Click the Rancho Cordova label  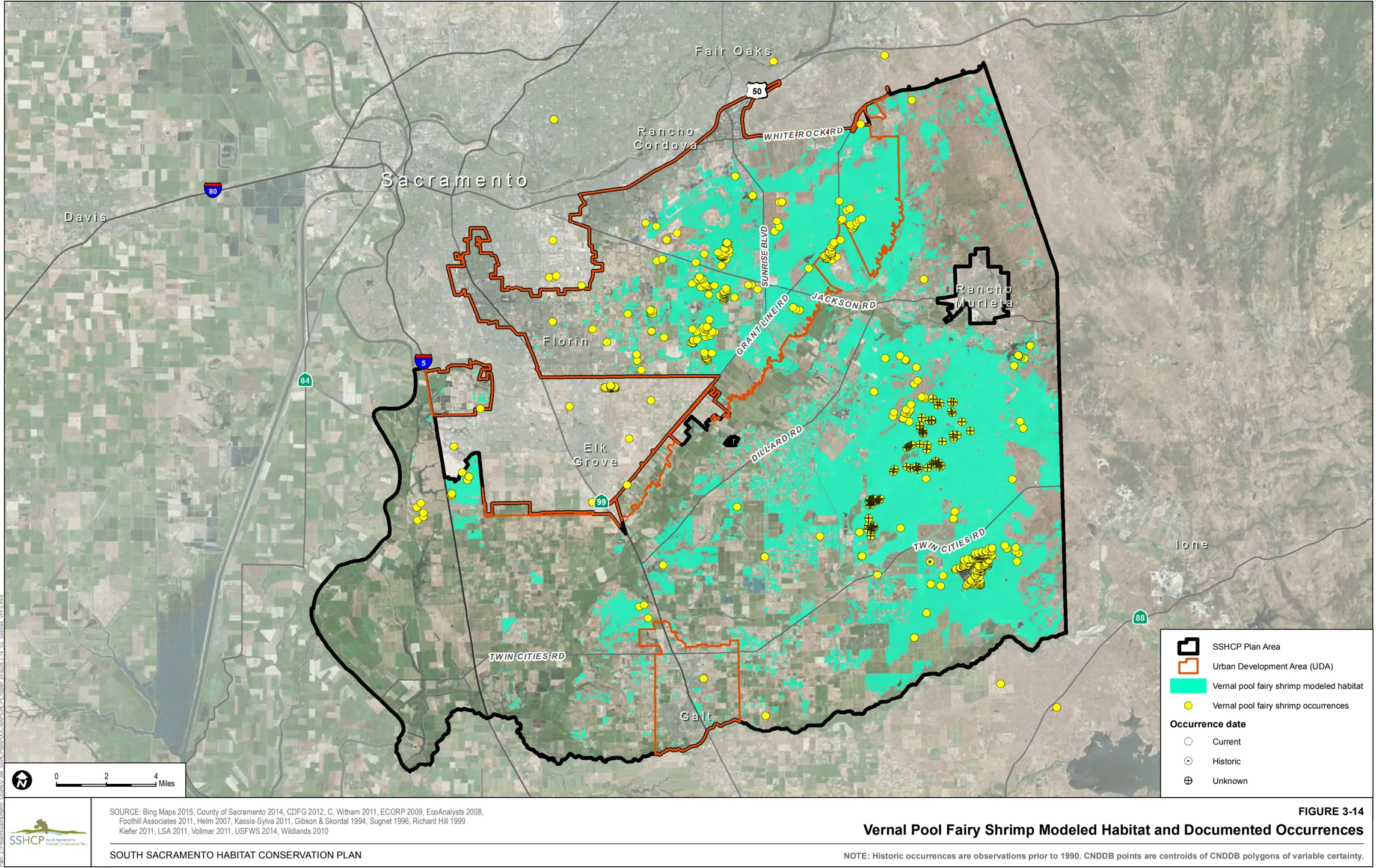(666, 138)
